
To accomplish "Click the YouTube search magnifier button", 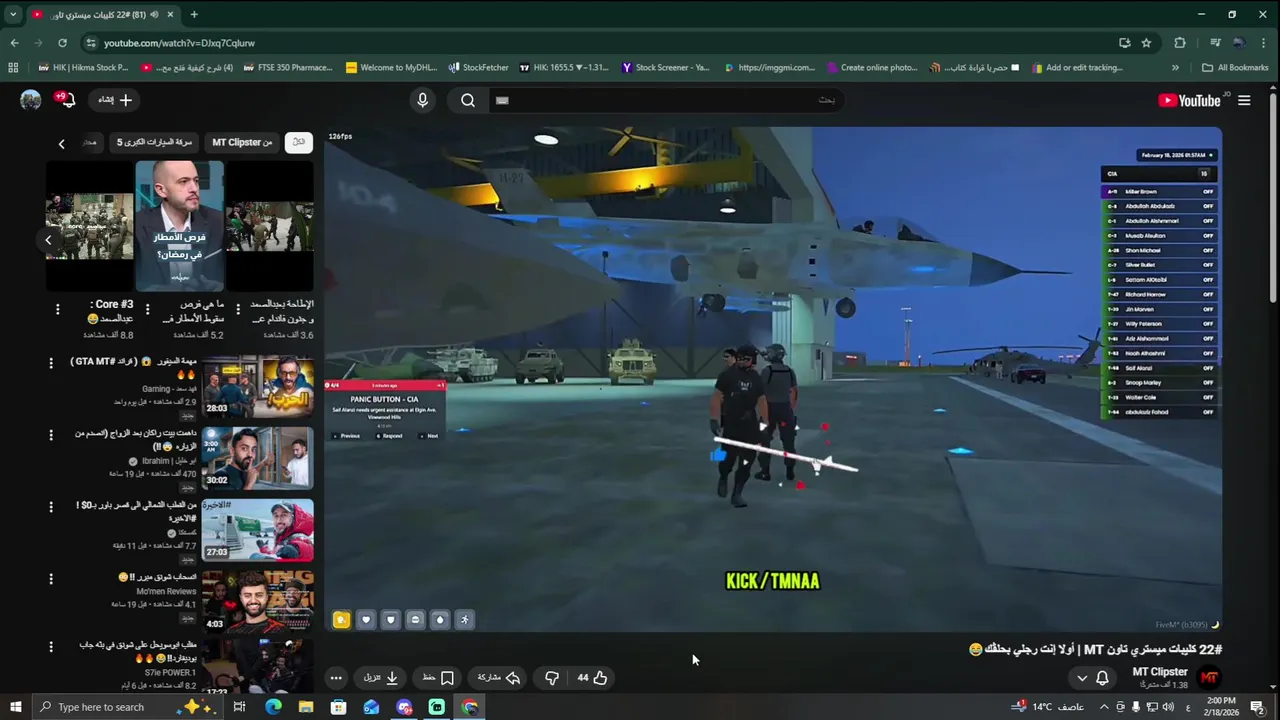I will [467, 100].
